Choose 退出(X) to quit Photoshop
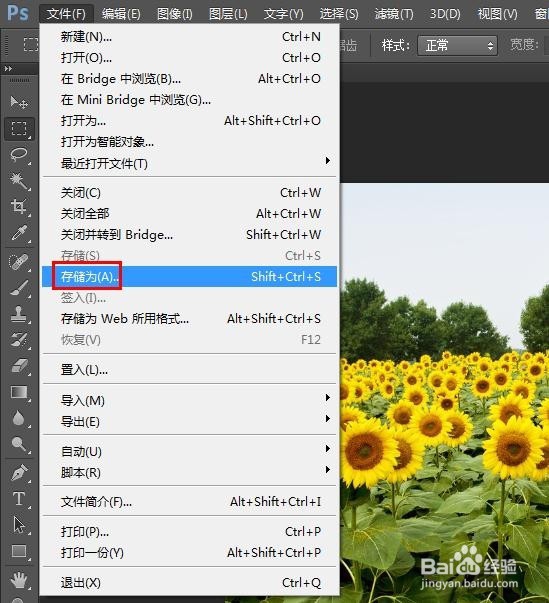Viewport: 549px width, 603px height. tap(189, 583)
